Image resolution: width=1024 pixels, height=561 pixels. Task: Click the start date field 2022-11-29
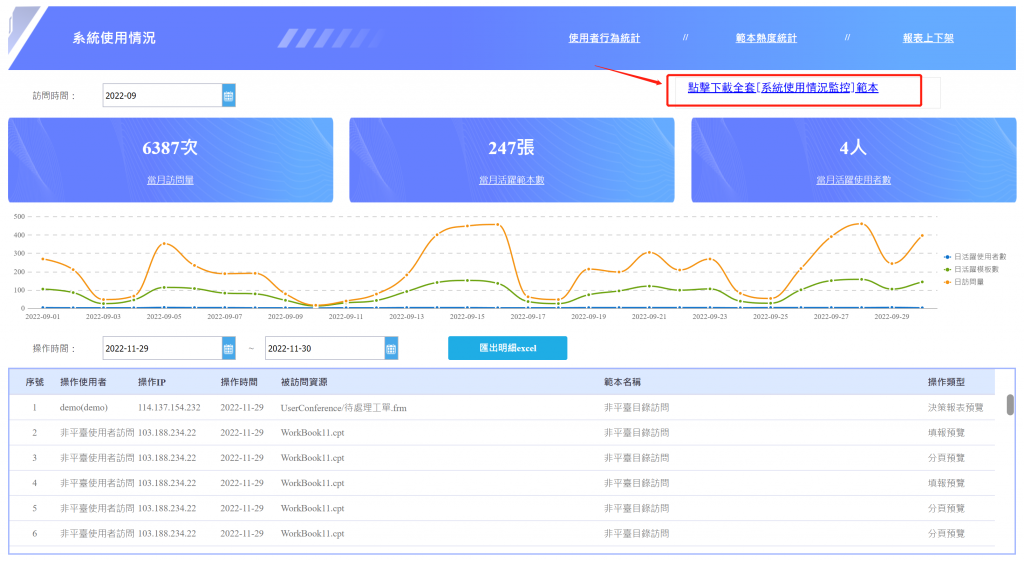(x=162, y=348)
